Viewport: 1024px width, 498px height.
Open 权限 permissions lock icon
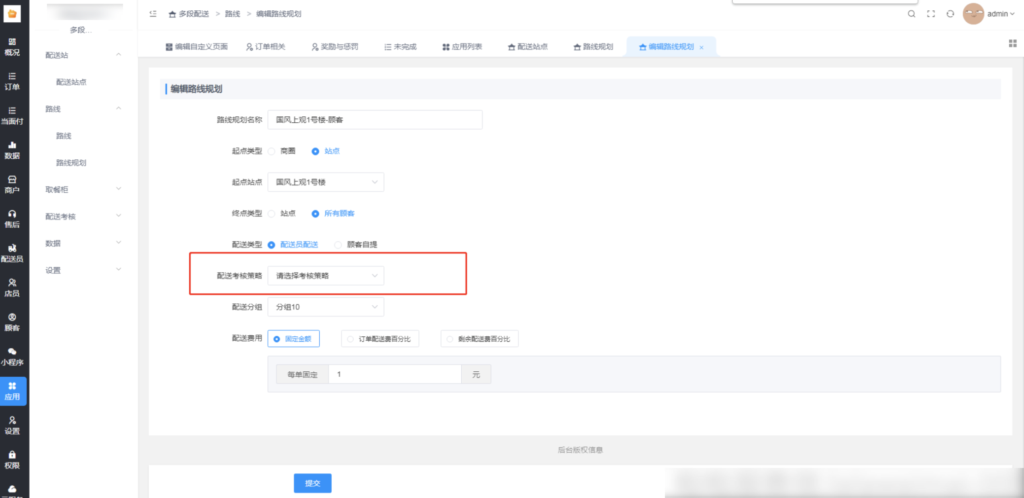[12, 459]
